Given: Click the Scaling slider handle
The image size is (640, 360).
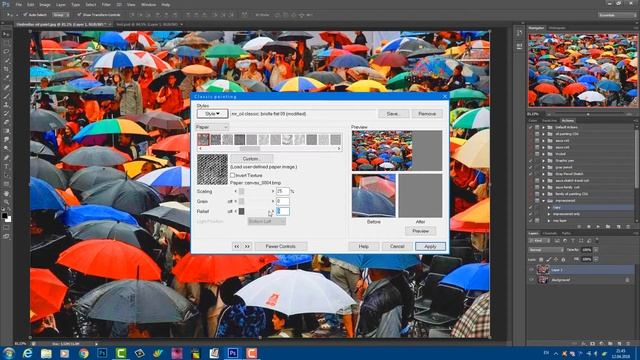Looking at the screenshot, I should click(242, 191).
